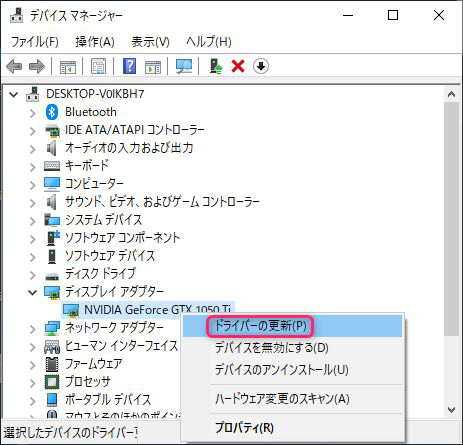Open the Properties toolbar icon
The width and height of the screenshot is (463, 445).
pyautogui.click(x=99, y=66)
